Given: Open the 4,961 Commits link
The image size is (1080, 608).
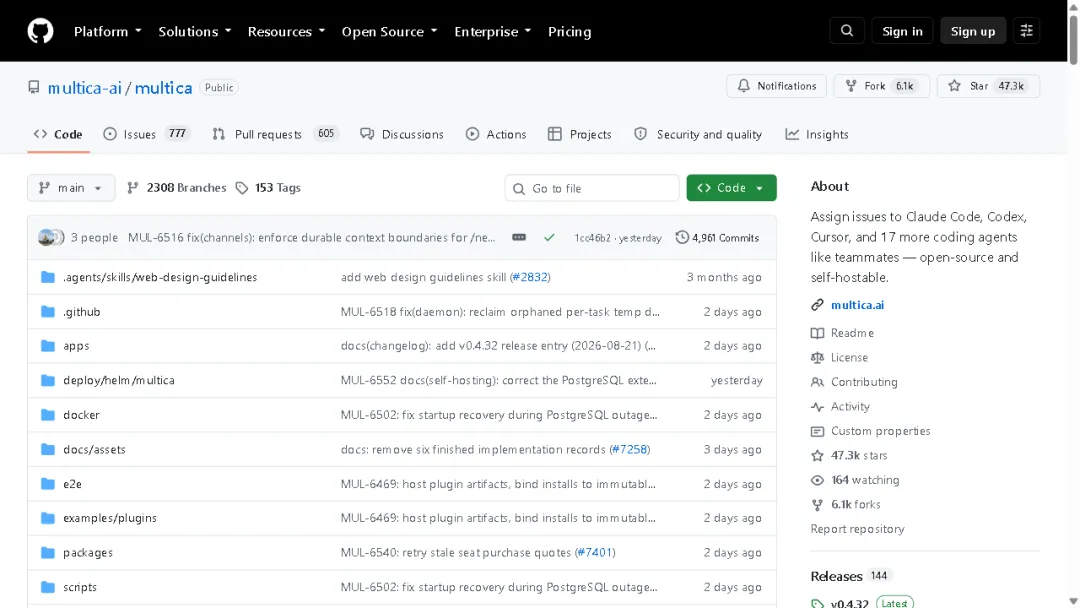Looking at the screenshot, I should tap(717, 238).
